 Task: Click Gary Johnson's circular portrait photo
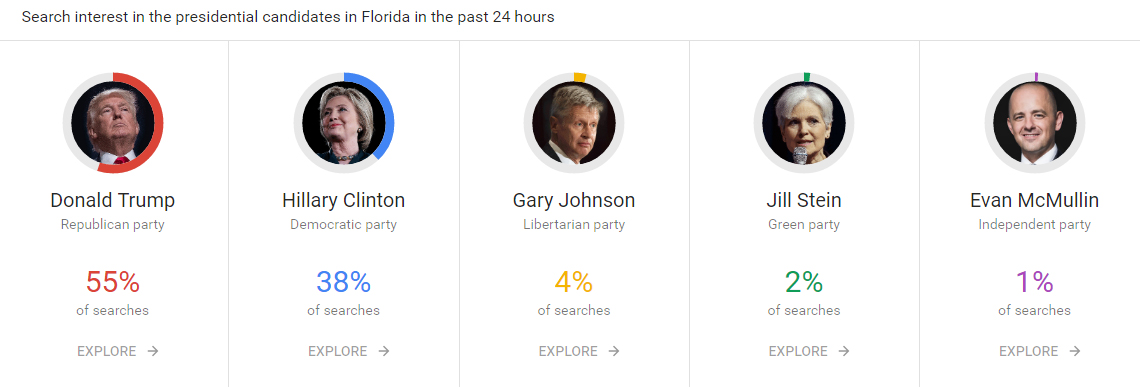574,123
